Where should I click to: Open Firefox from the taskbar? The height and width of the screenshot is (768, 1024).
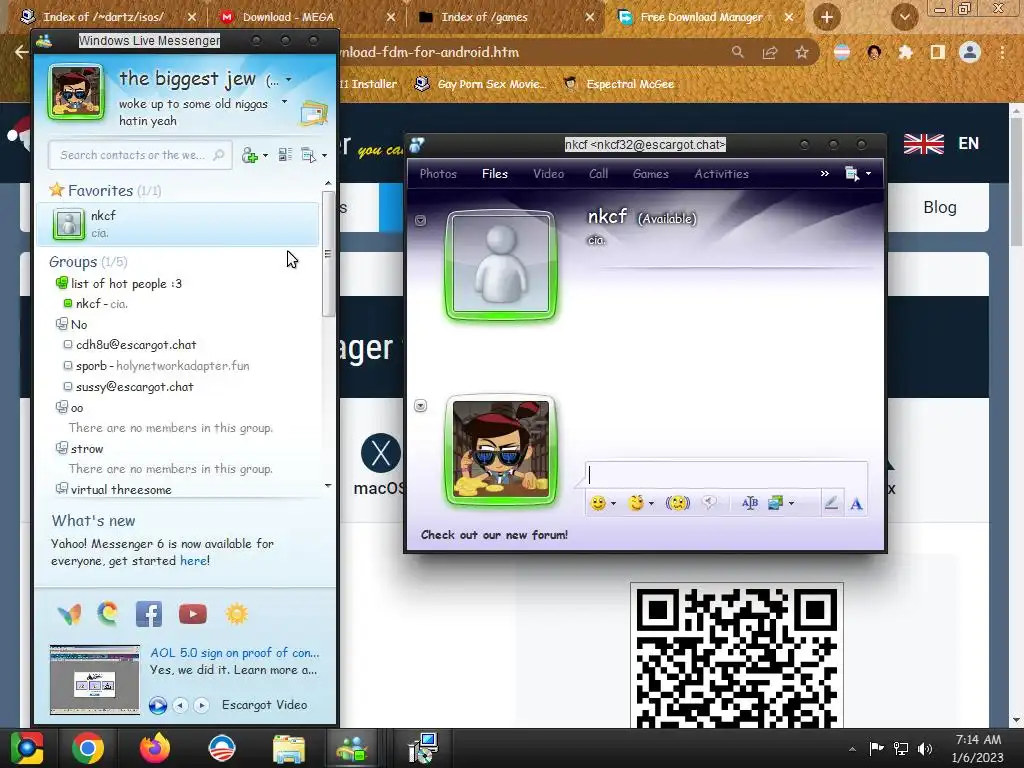(x=155, y=748)
